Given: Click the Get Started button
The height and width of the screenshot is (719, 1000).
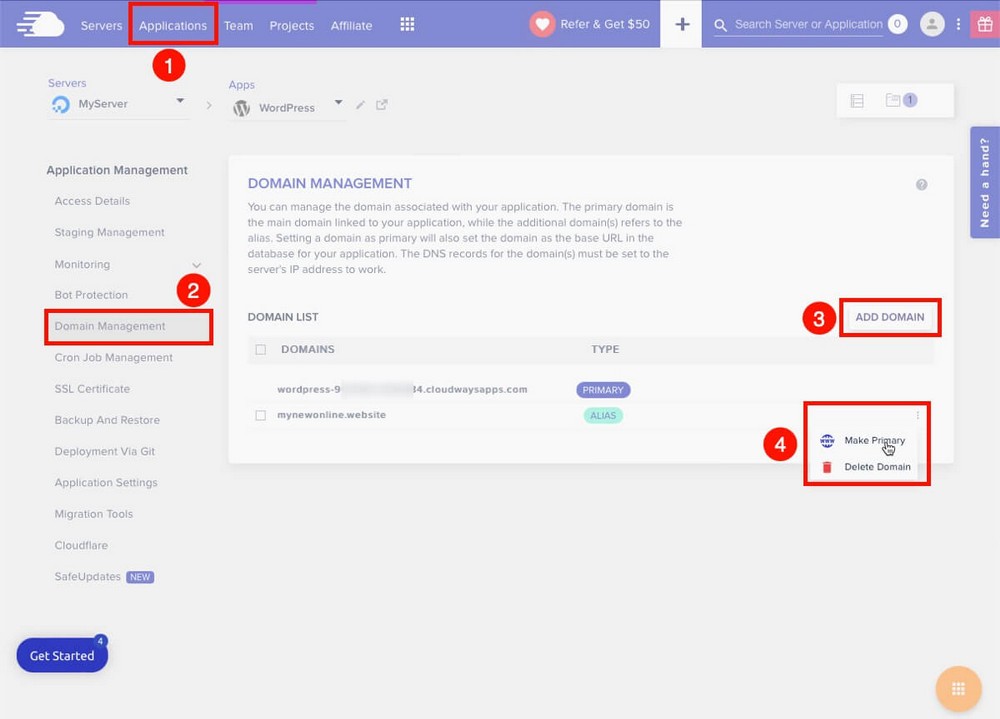Looking at the screenshot, I should pyautogui.click(x=62, y=655).
